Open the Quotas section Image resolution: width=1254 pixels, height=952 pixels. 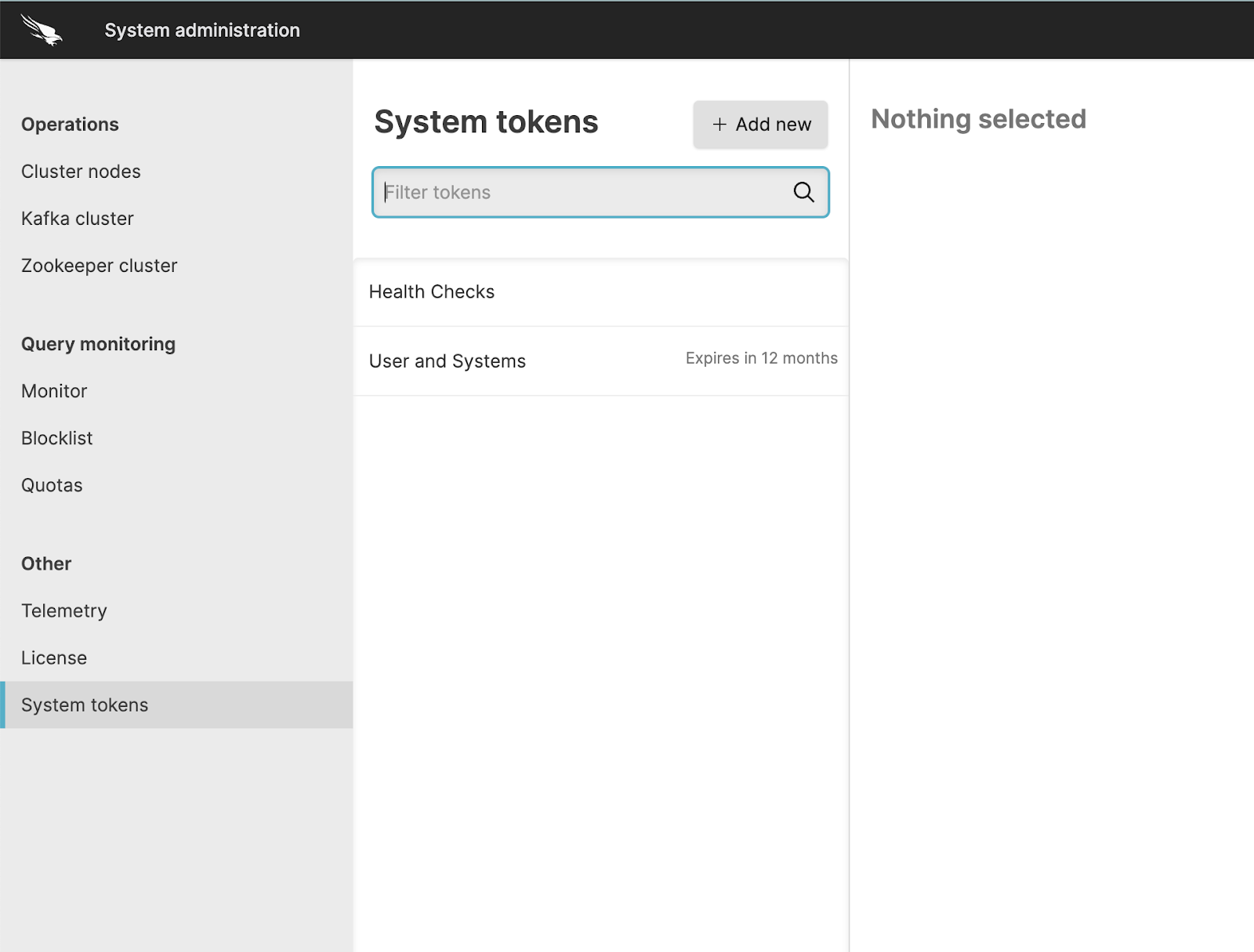pos(52,485)
